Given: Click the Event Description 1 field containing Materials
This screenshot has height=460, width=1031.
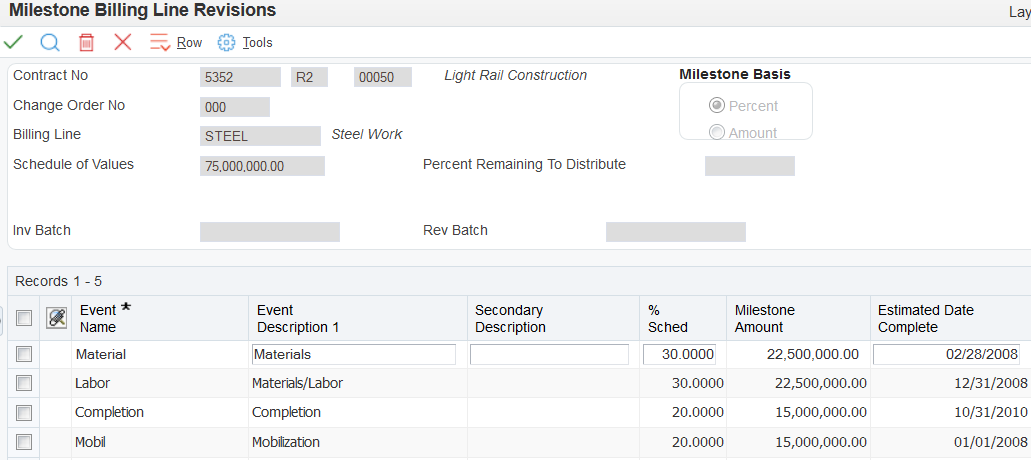Looking at the screenshot, I should click(354, 354).
